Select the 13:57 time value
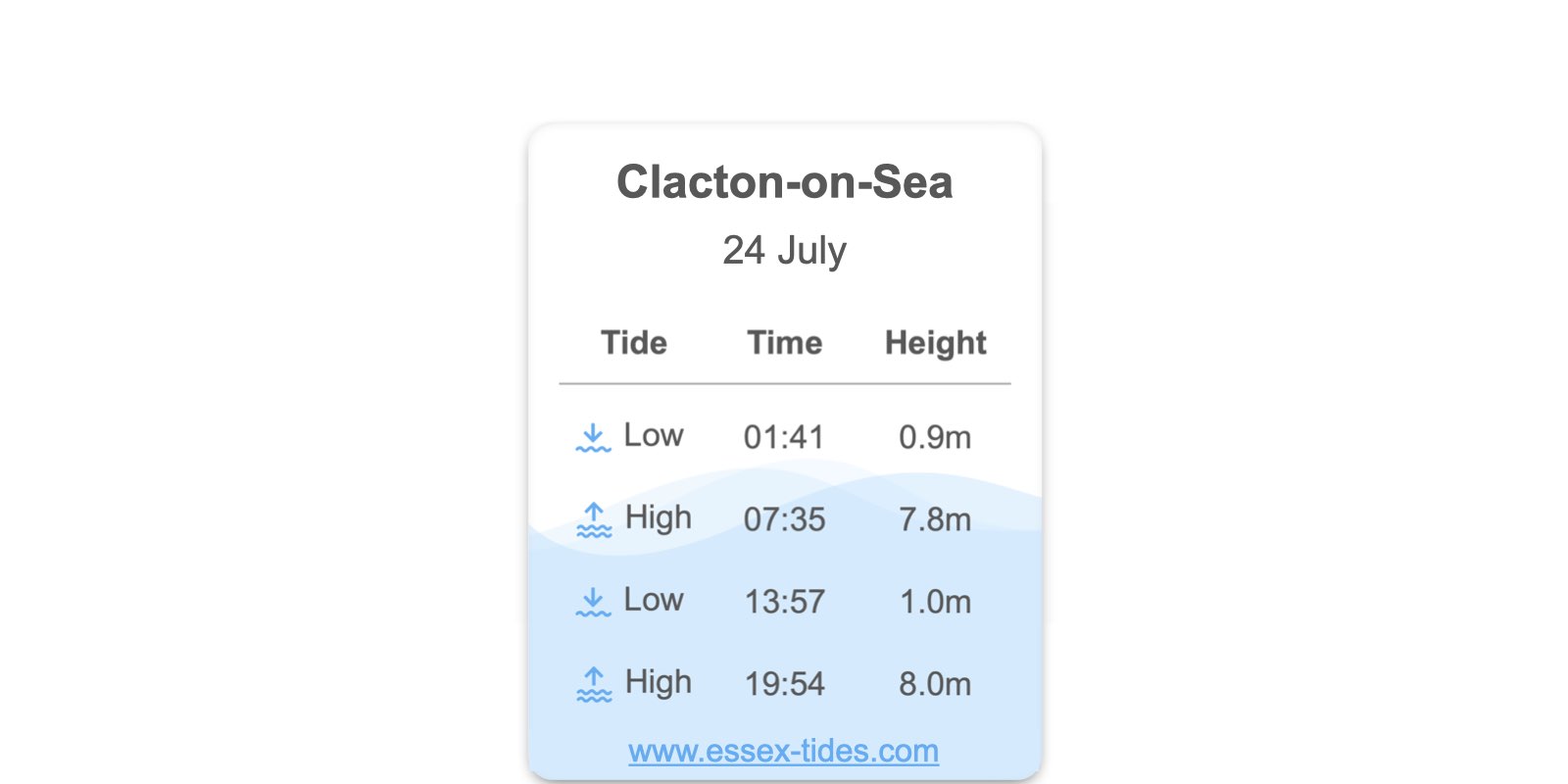Image resolution: width=1568 pixels, height=784 pixels. tap(784, 602)
